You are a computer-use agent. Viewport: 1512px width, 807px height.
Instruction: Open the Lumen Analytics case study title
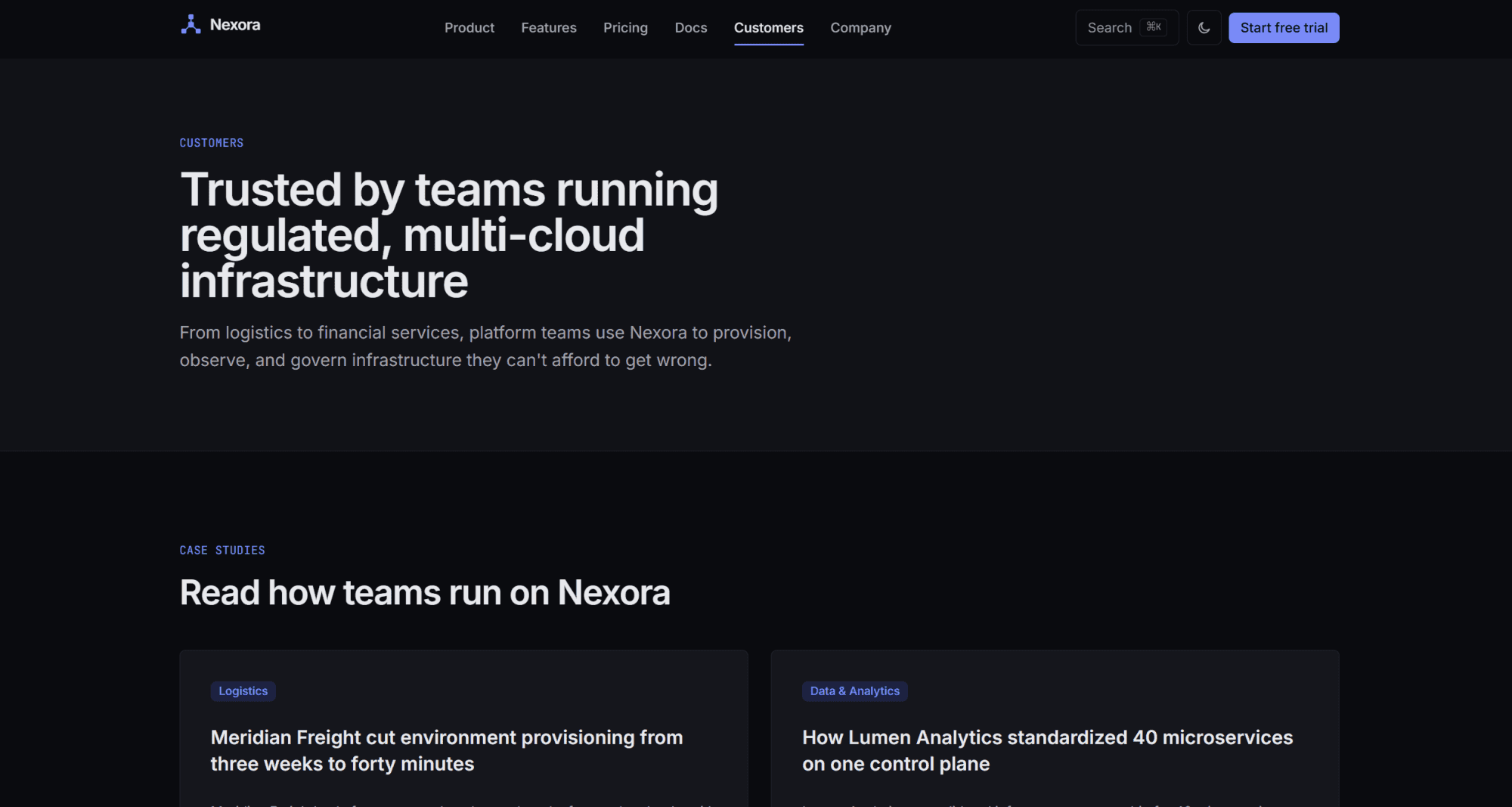1047,750
